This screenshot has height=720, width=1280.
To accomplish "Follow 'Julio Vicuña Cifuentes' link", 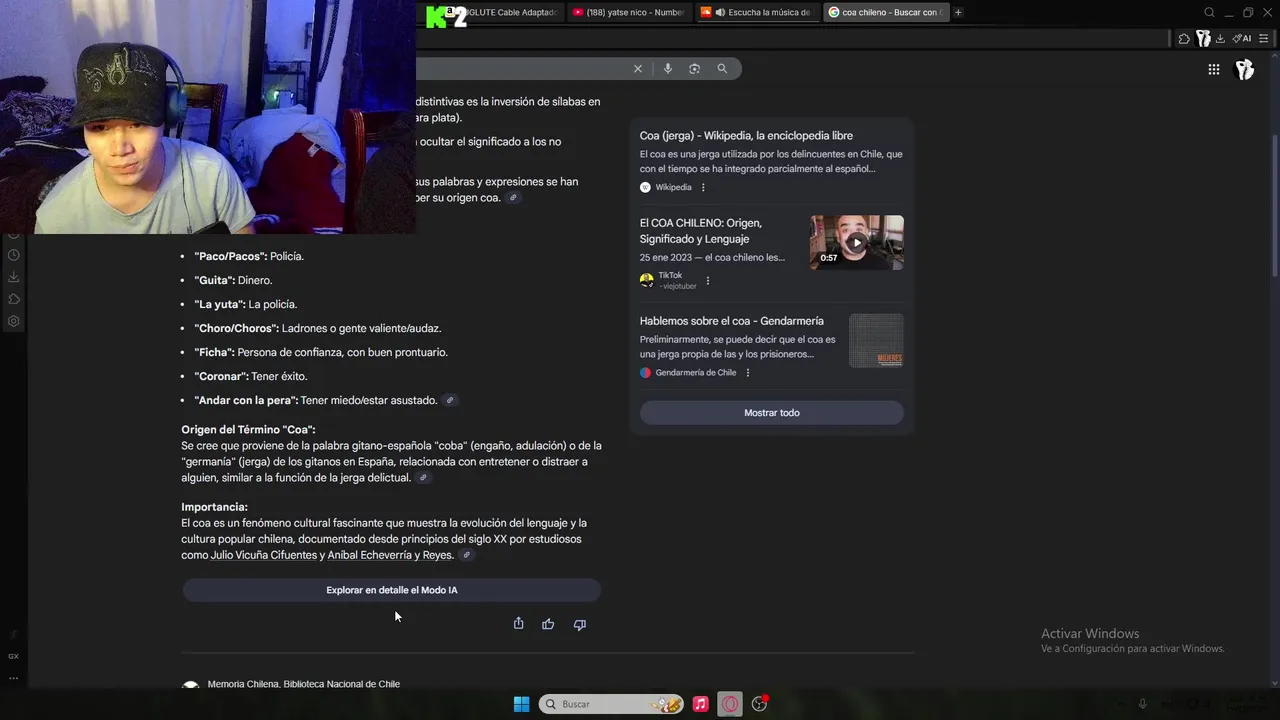I will coord(264,555).
